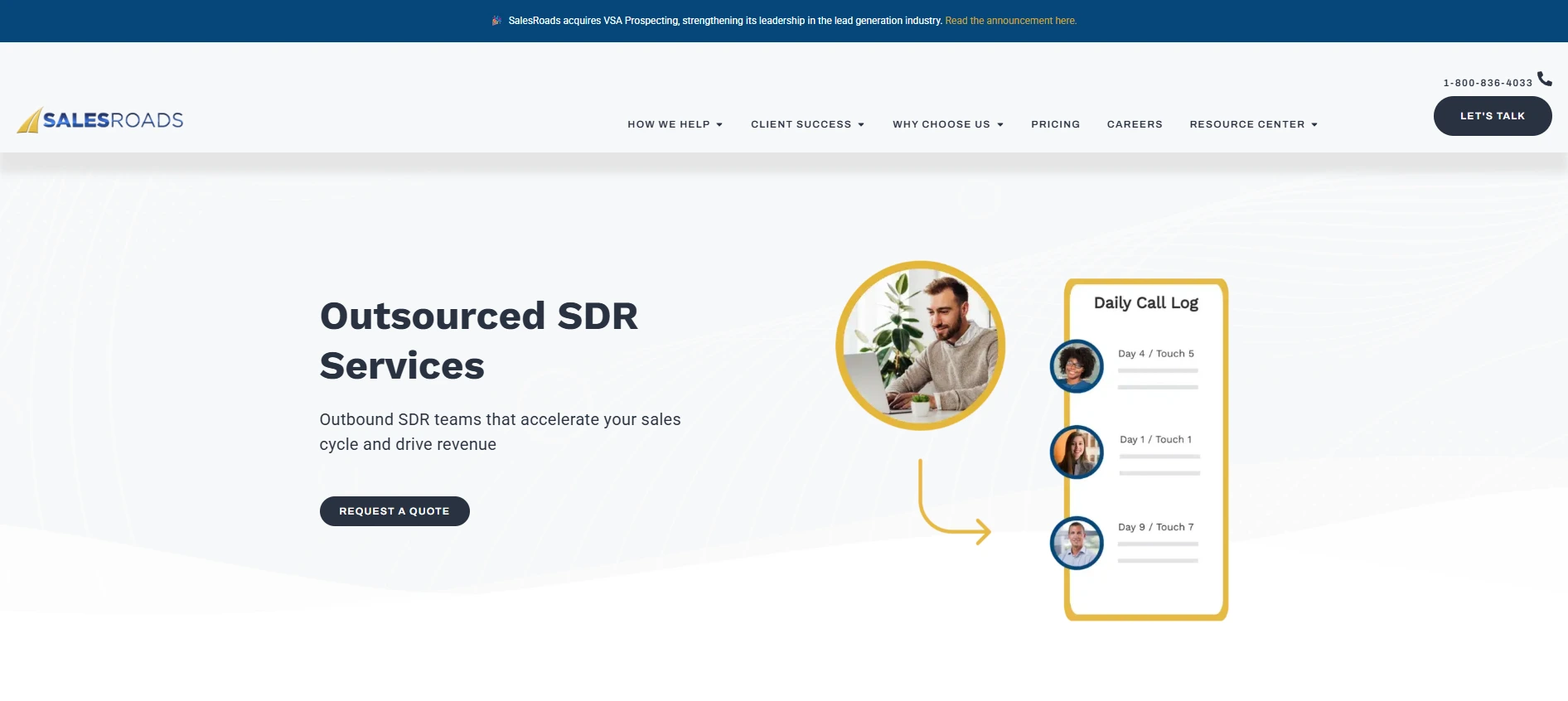Click the man with laptop circular photo

(920, 346)
